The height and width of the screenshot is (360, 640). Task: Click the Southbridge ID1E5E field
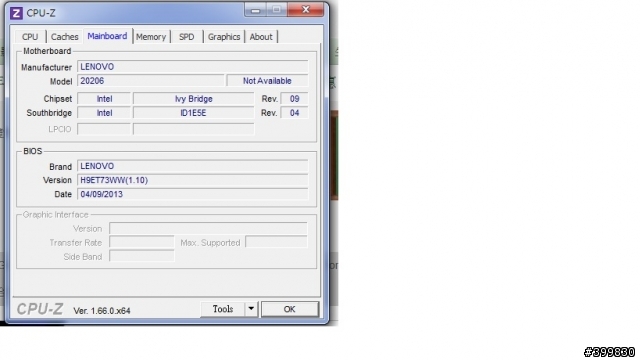[193, 113]
